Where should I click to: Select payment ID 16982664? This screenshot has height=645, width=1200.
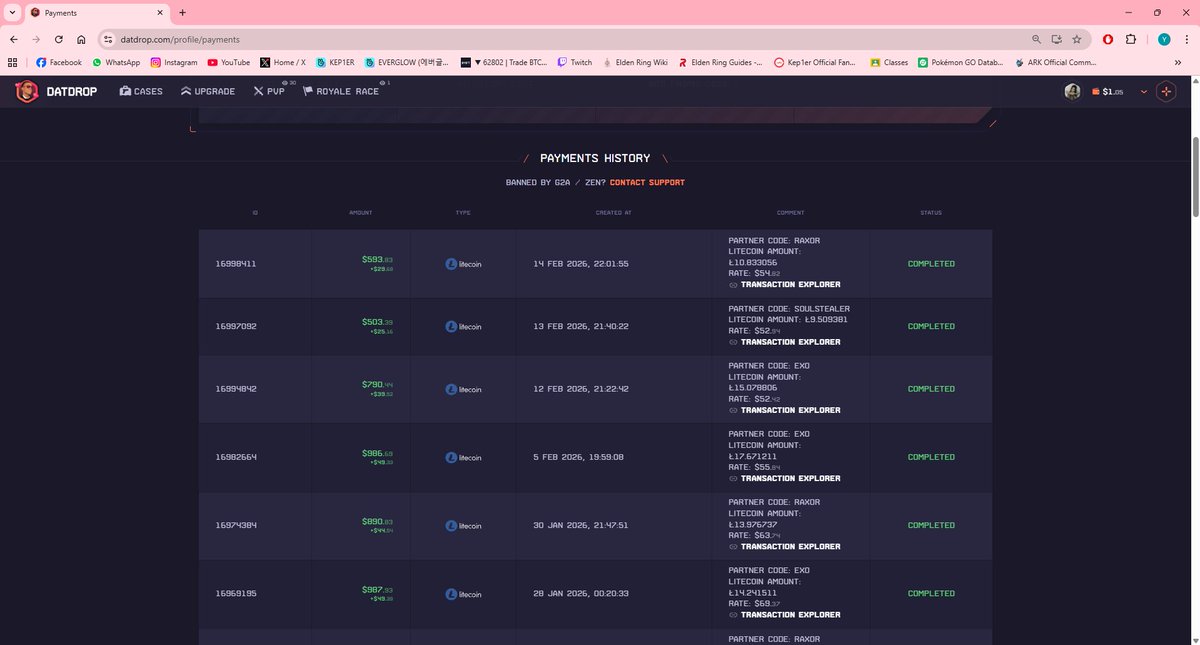pos(236,457)
